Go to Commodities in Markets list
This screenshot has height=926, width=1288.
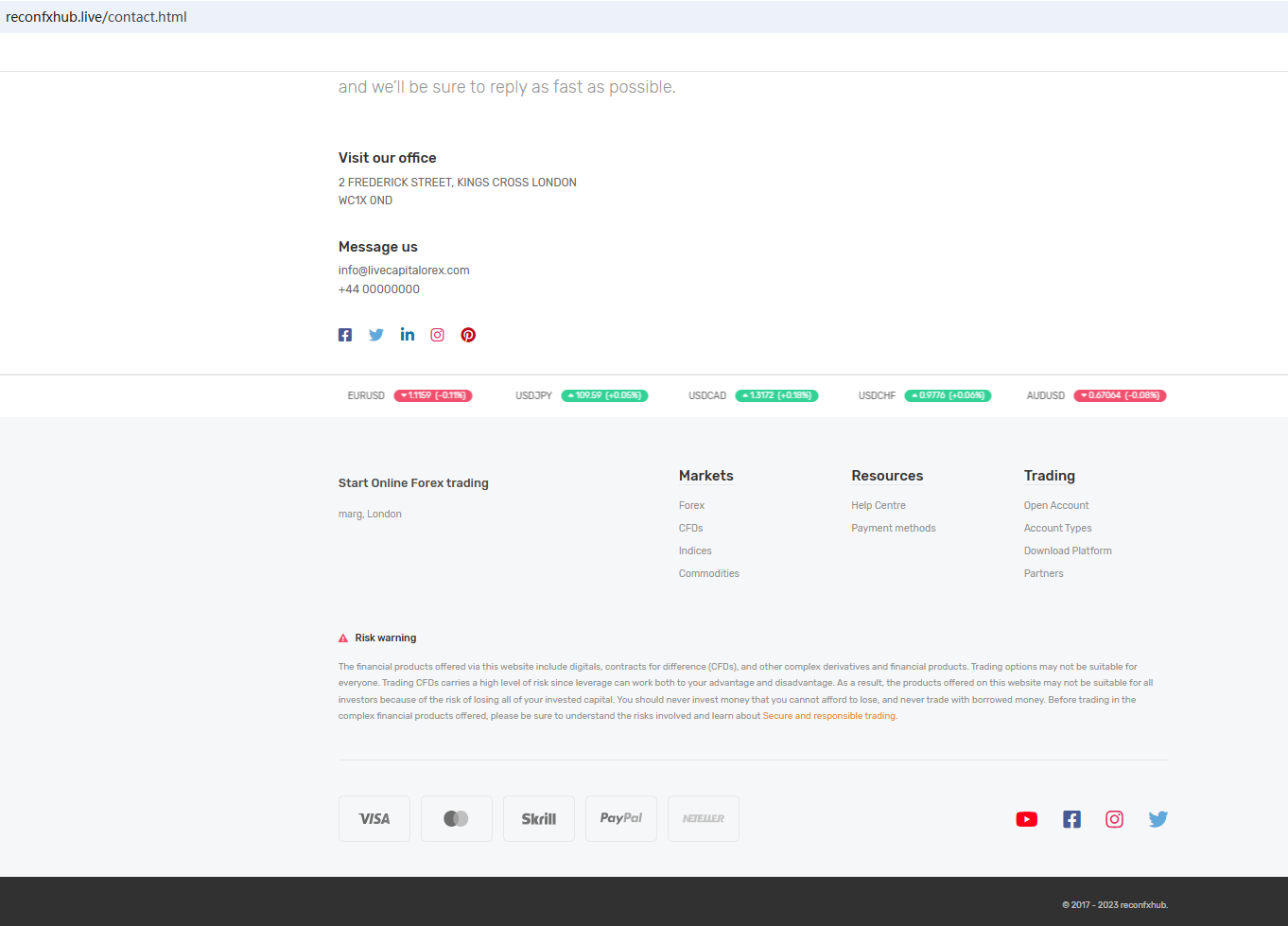pyautogui.click(x=708, y=574)
